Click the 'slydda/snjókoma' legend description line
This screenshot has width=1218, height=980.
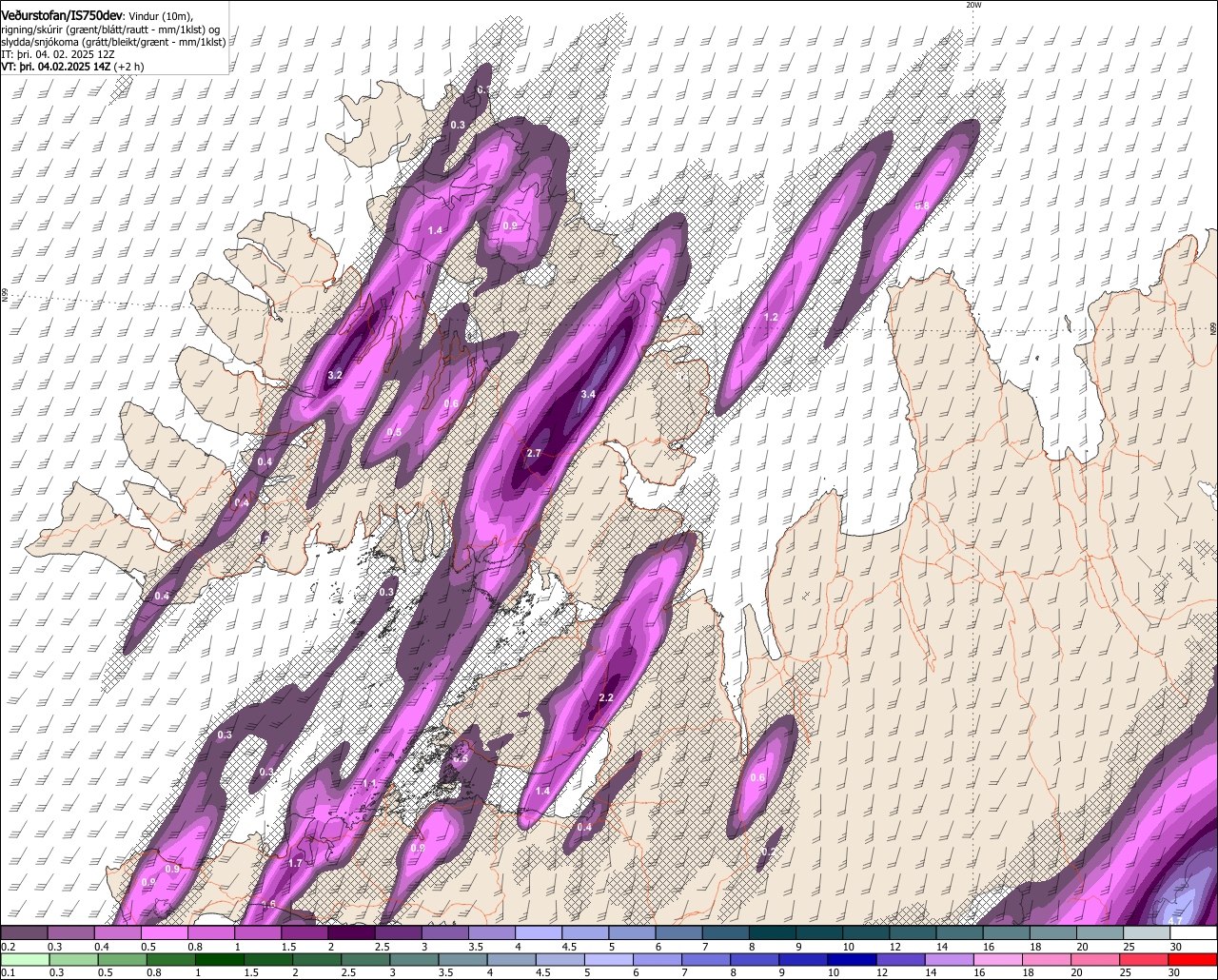tap(113, 42)
